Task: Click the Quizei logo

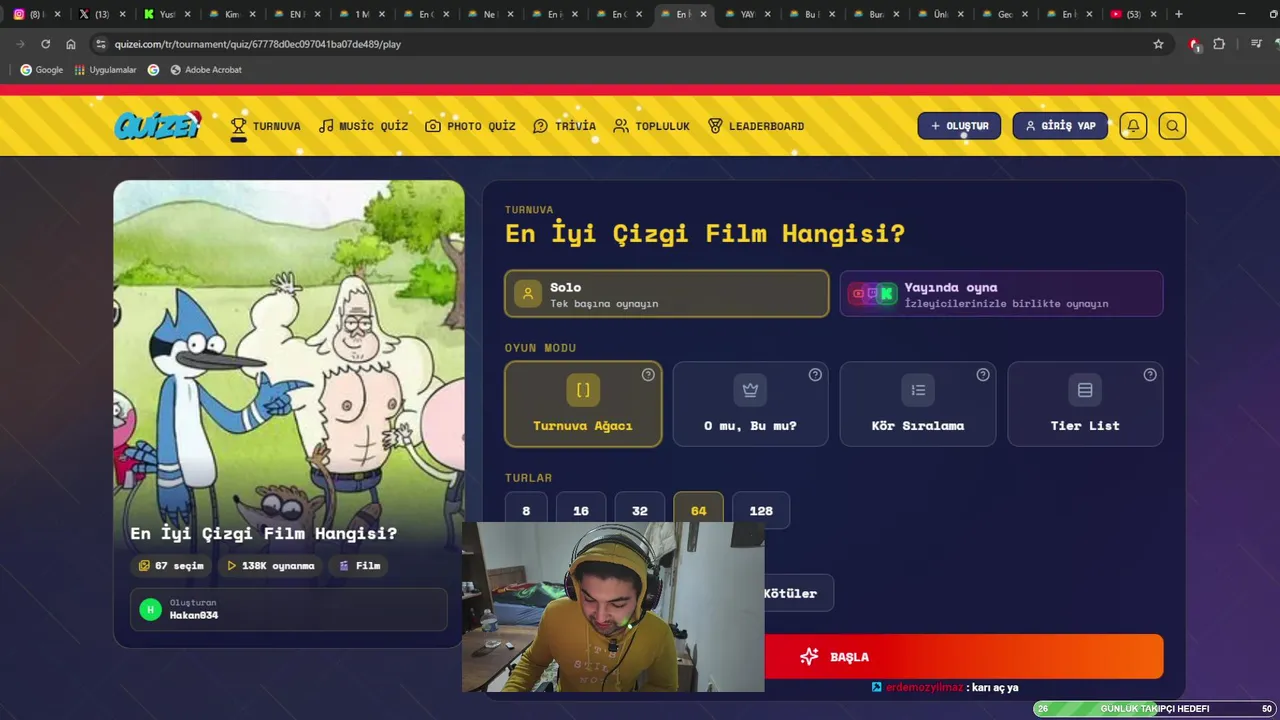Action: 158,125
